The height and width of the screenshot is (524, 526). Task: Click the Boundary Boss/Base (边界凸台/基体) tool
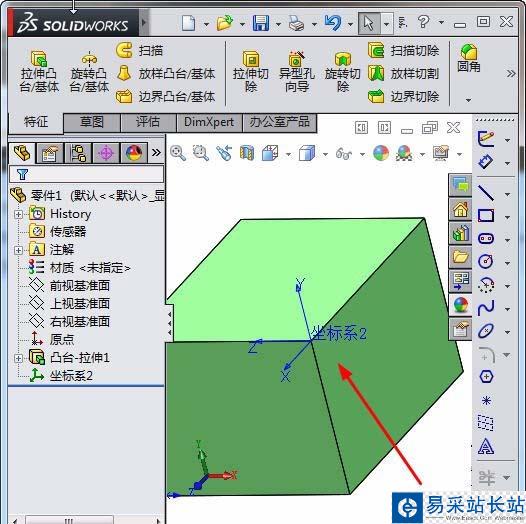click(x=166, y=97)
